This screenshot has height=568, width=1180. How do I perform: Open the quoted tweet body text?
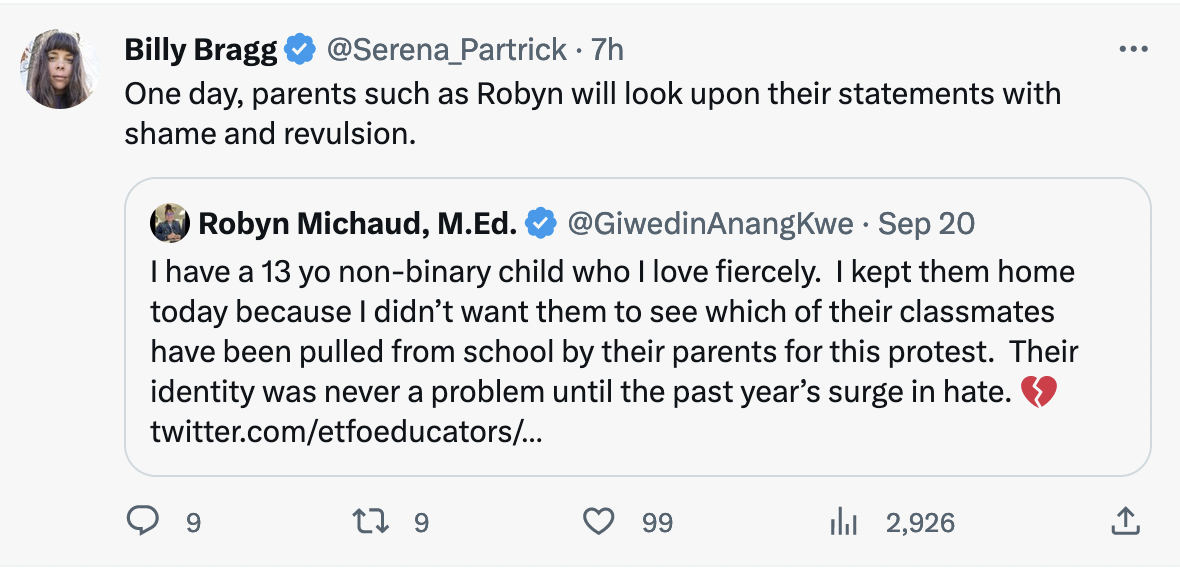point(600,330)
